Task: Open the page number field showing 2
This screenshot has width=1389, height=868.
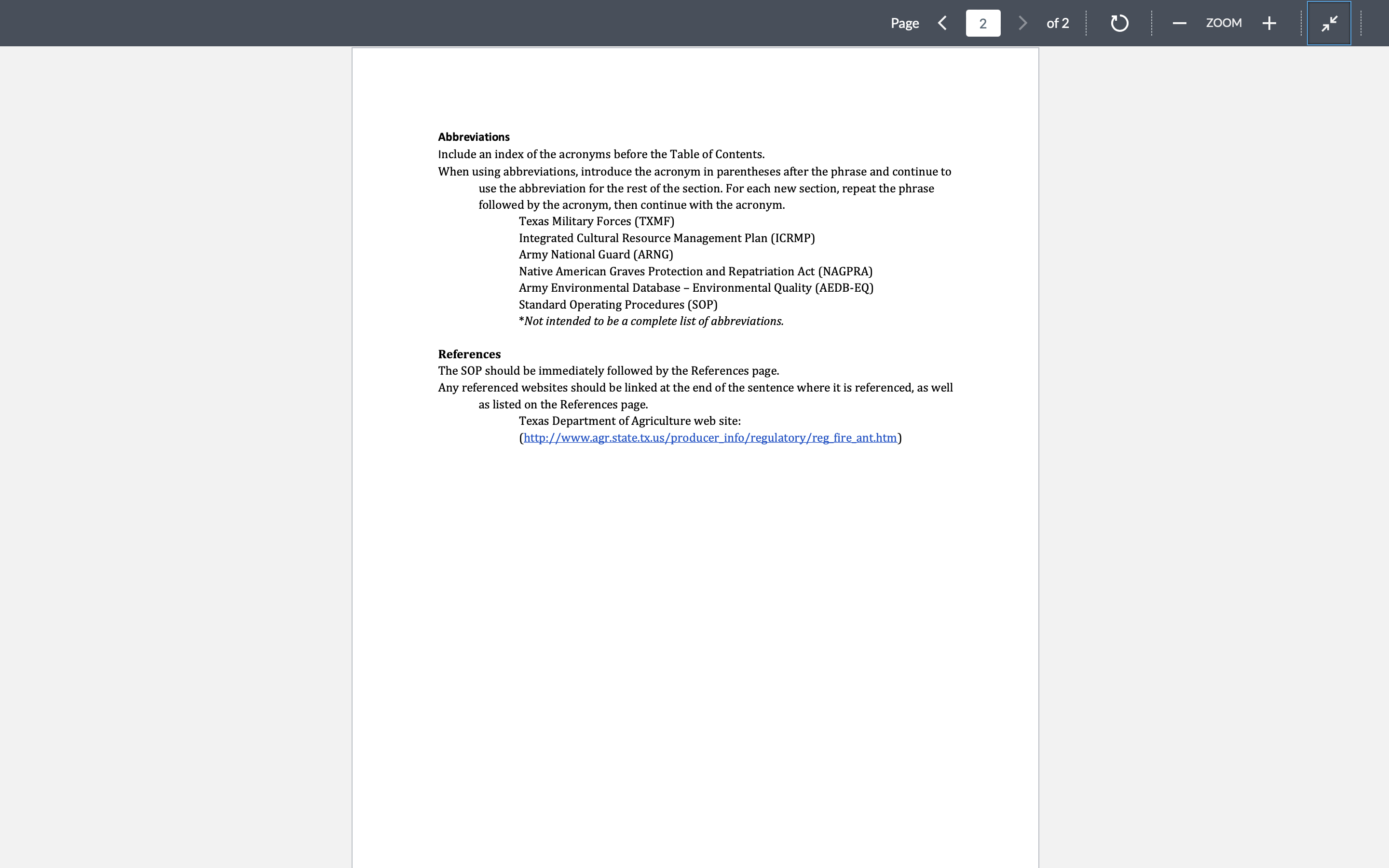Action: coord(982,23)
